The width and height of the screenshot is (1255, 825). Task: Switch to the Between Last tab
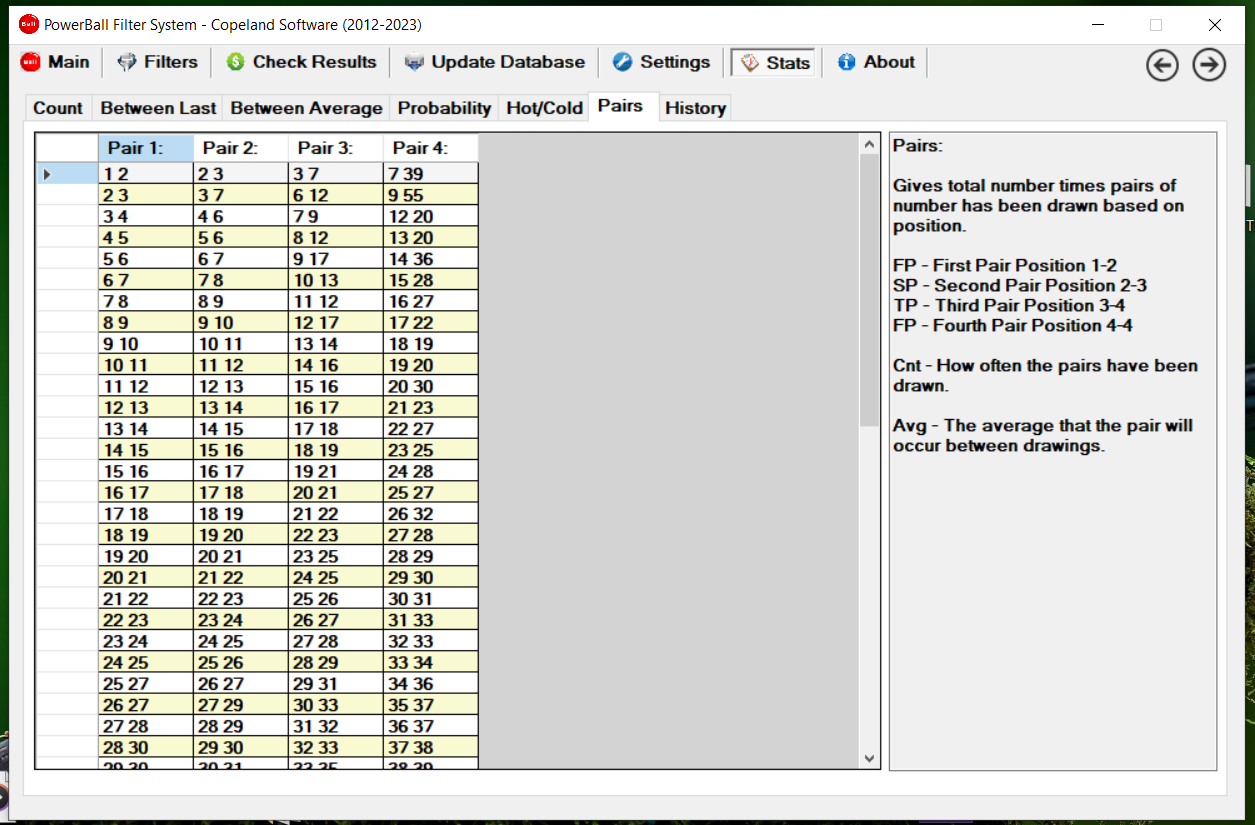coord(158,108)
